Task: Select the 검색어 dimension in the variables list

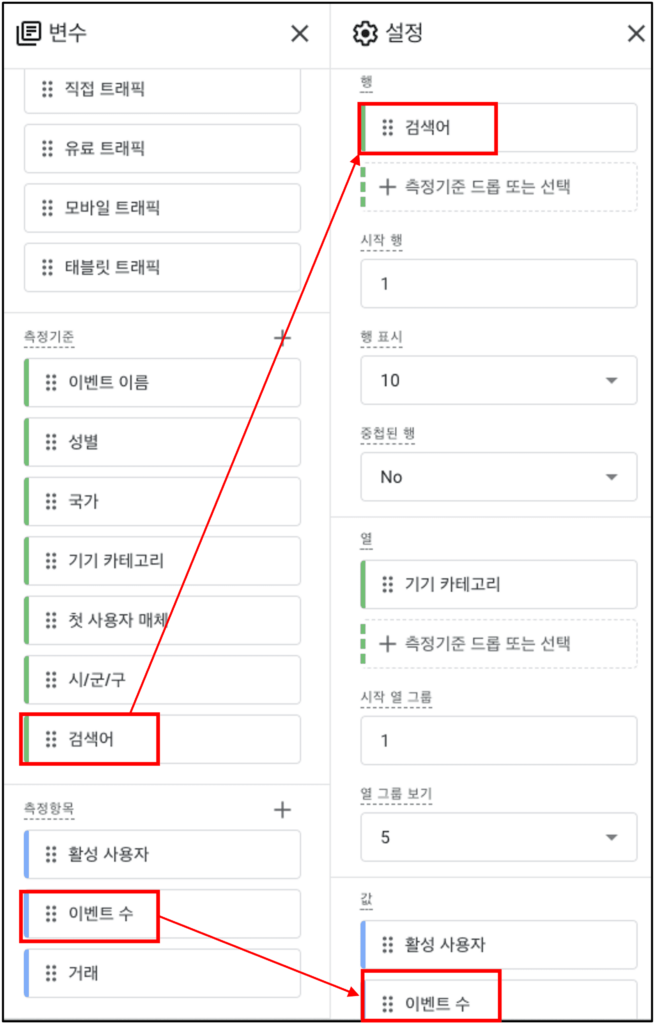Action: pos(163,739)
